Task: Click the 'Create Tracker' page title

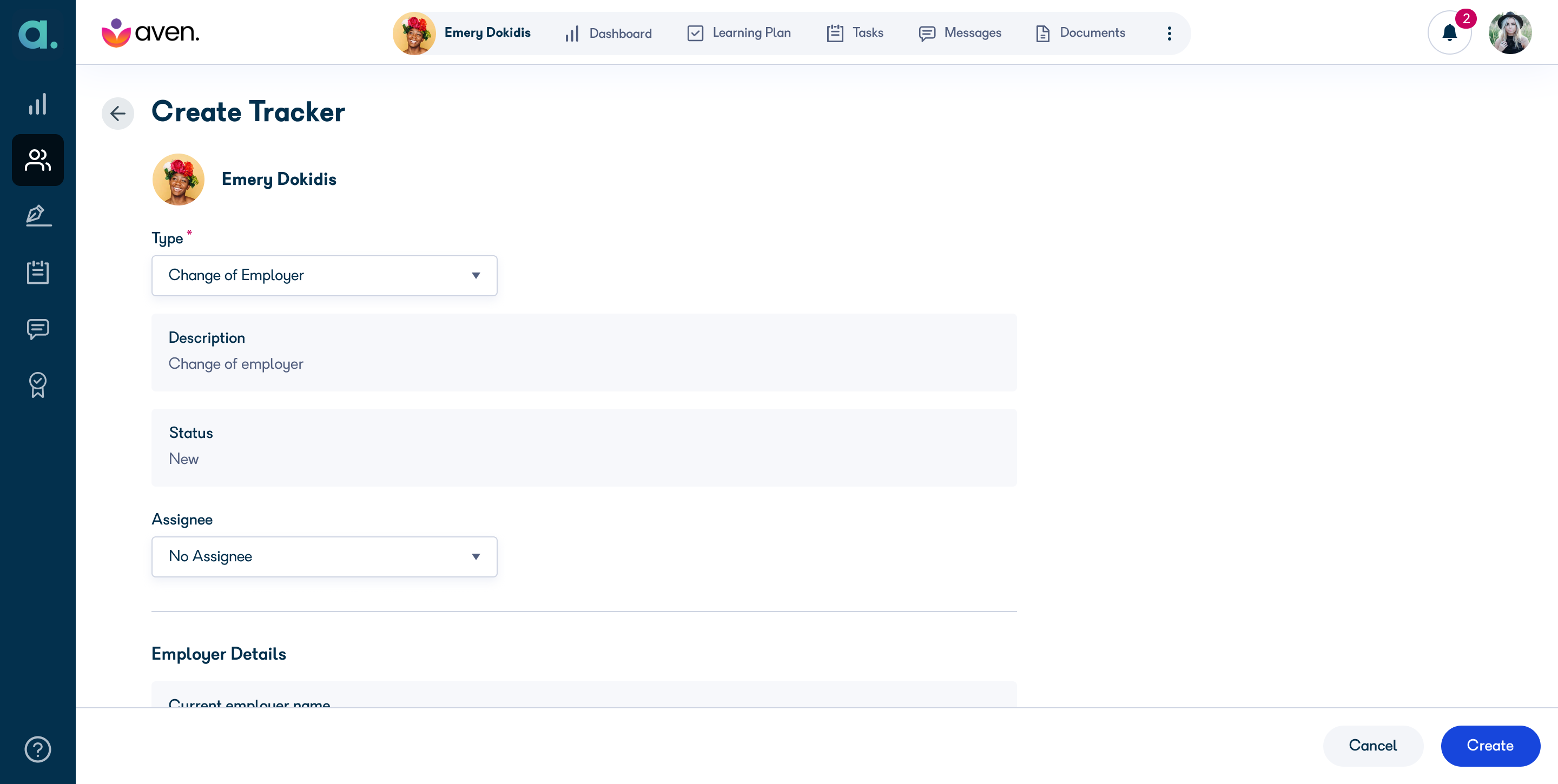Action: (248, 112)
